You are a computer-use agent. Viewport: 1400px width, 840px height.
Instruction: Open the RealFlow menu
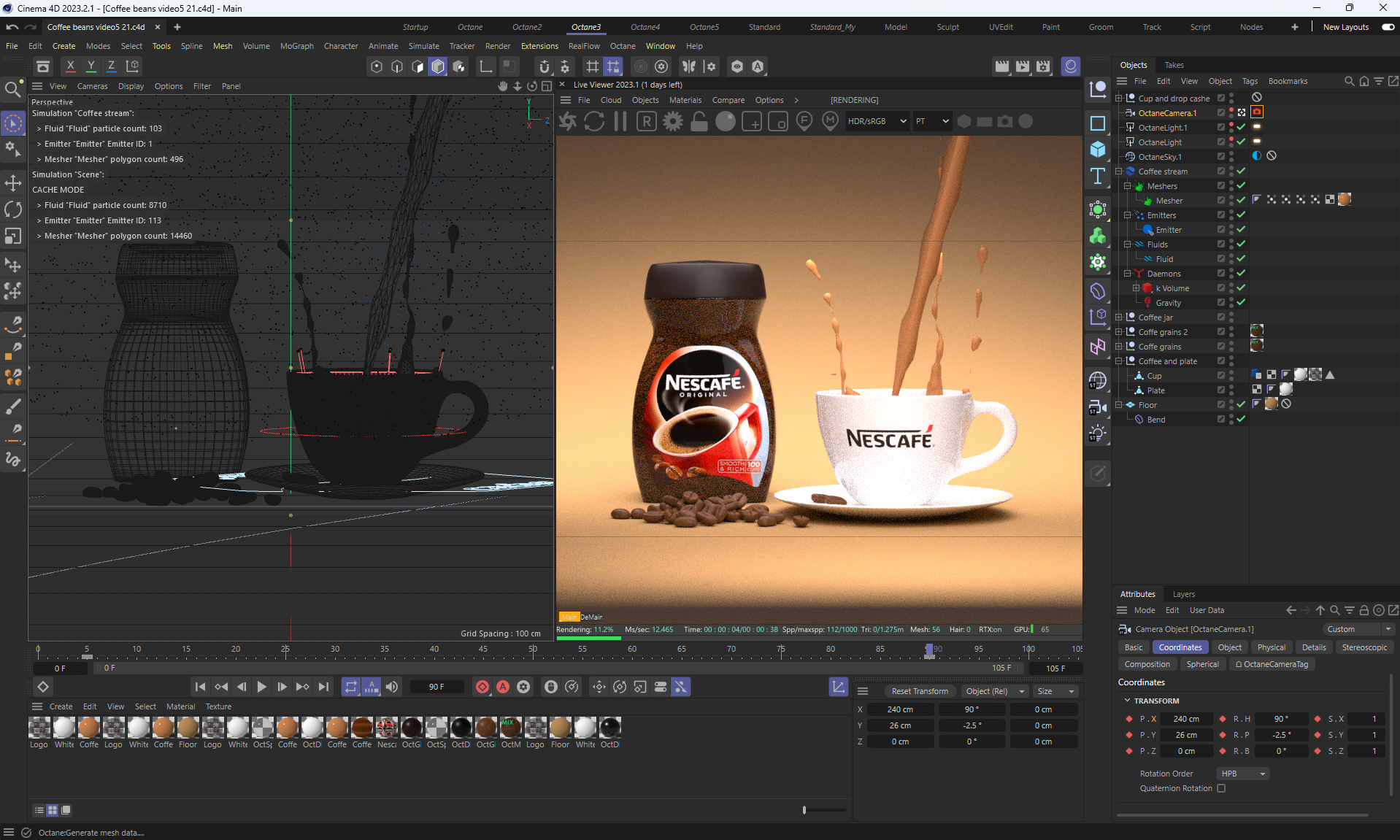click(x=584, y=46)
